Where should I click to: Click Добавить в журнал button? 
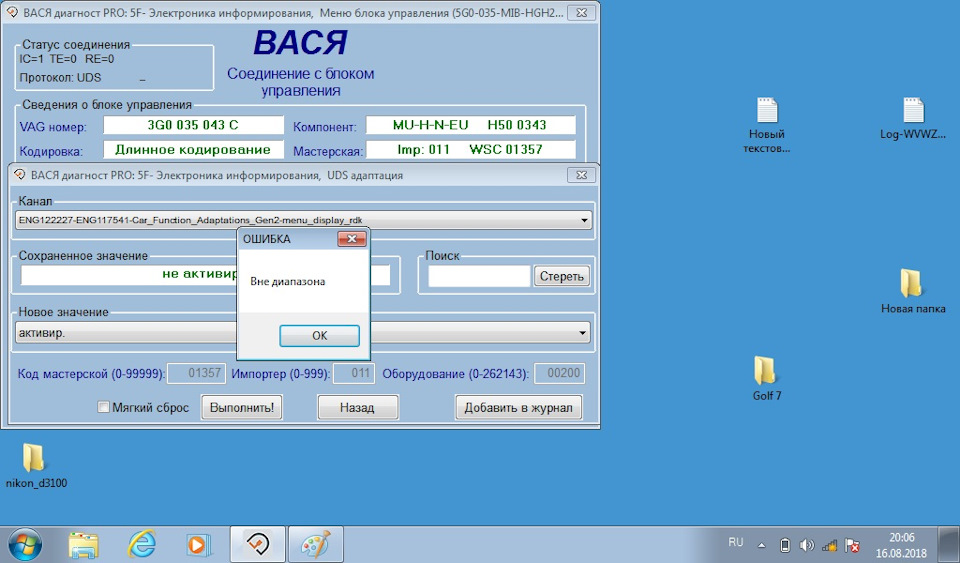tap(518, 408)
